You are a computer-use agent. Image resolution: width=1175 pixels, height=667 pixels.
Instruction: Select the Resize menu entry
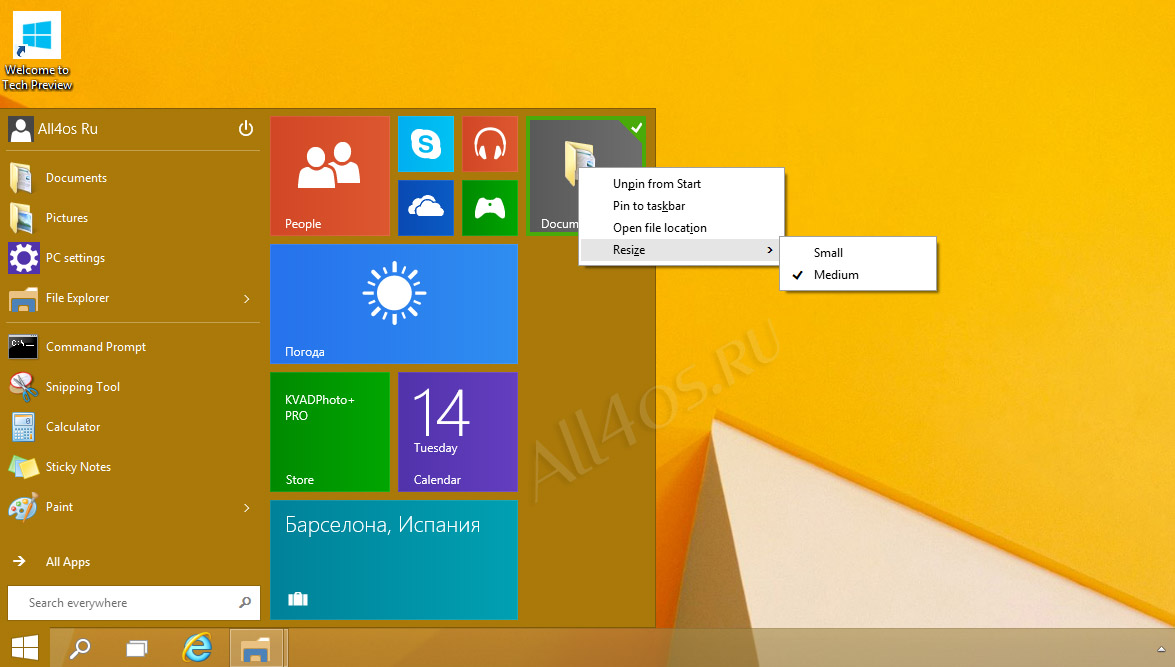pos(681,250)
